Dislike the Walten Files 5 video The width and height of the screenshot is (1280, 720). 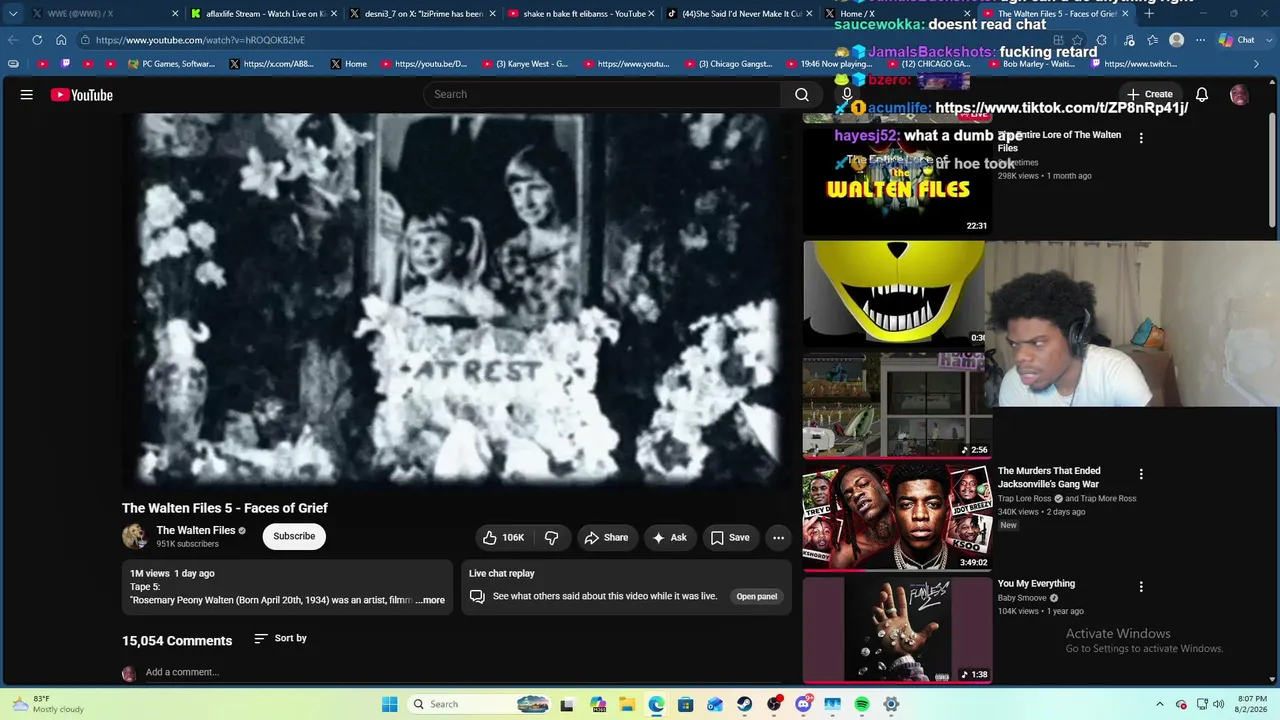pos(551,538)
